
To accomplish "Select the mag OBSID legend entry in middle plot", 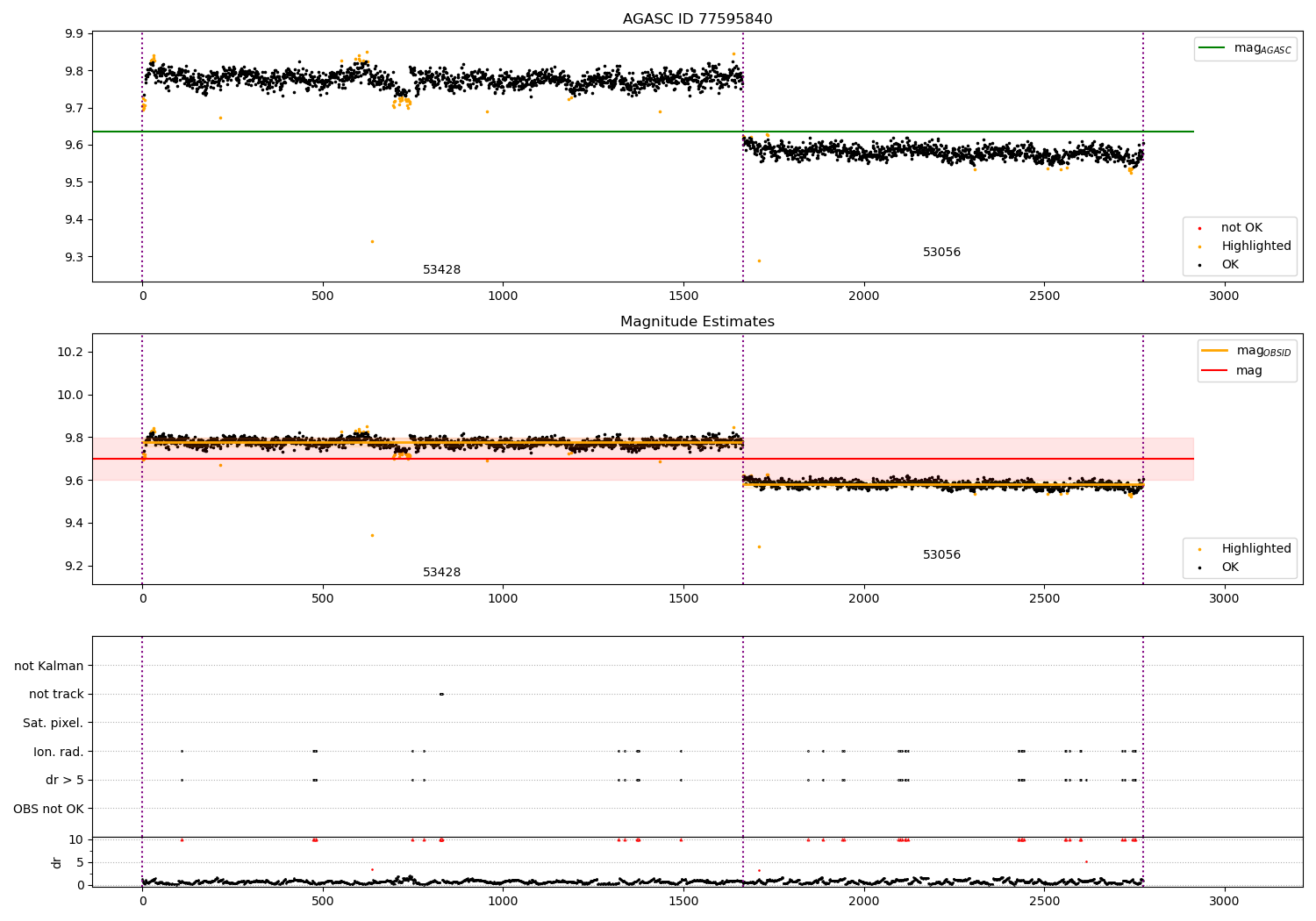I will [x=1264, y=351].
